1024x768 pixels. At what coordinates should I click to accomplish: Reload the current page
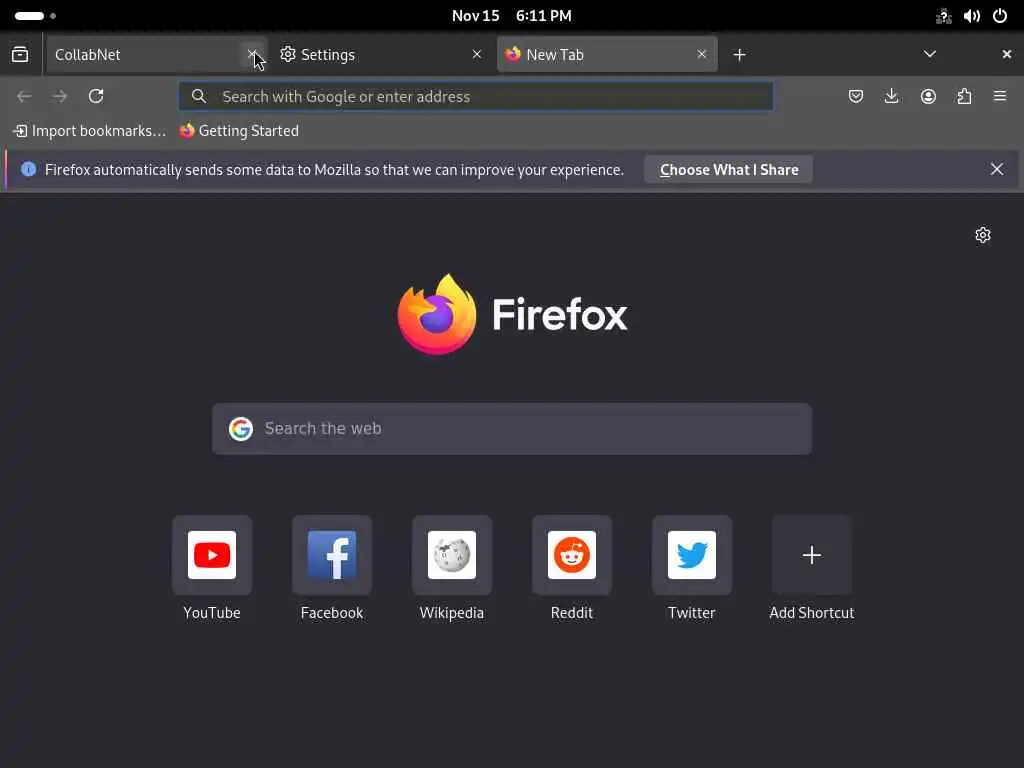[x=96, y=97]
